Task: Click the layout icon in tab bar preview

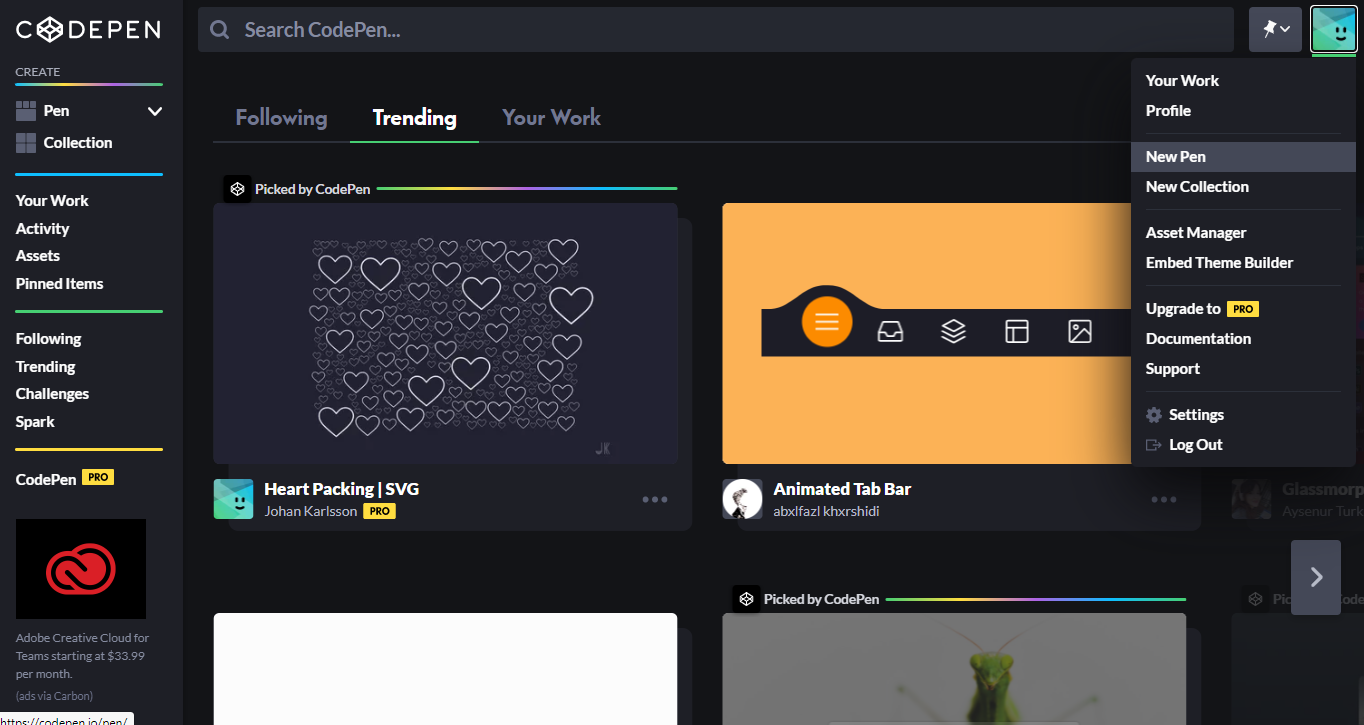Action: pyautogui.click(x=1017, y=331)
